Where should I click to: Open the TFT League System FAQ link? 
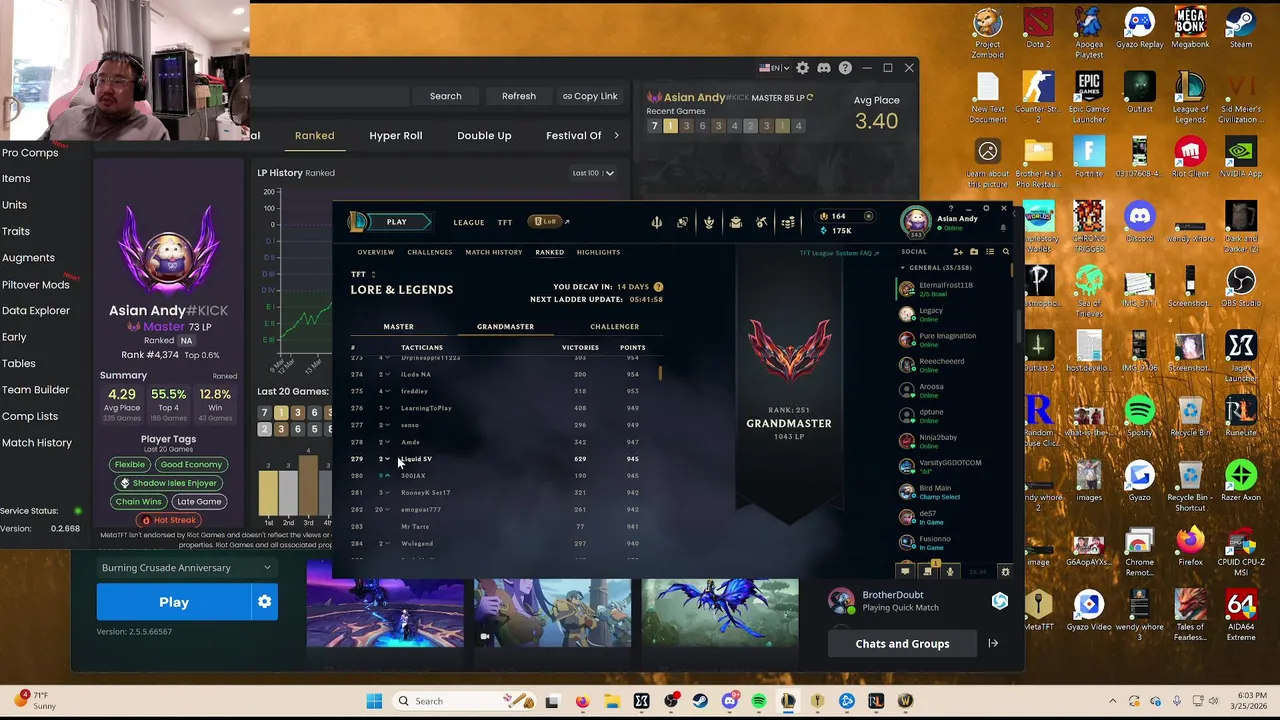click(x=839, y=253)
